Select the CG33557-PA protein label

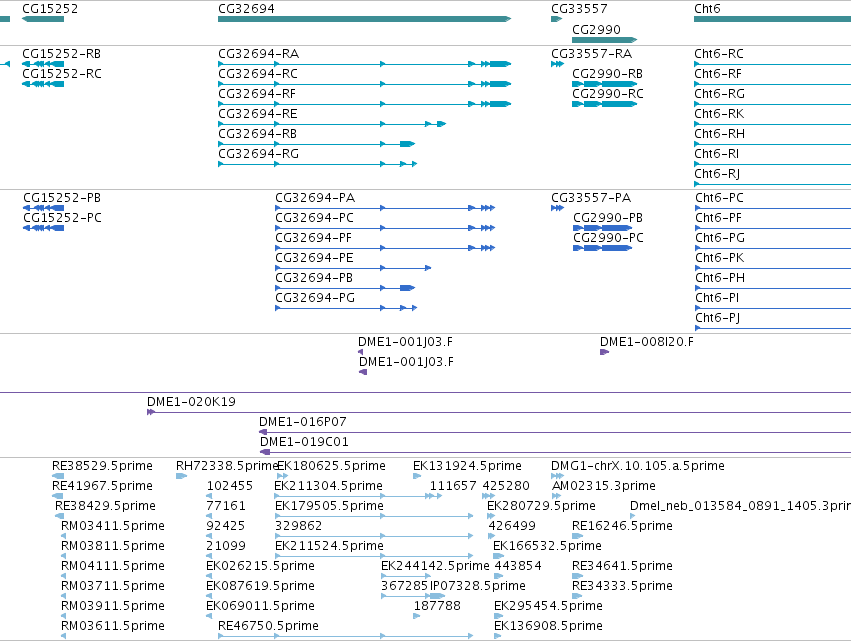(591, 198)
